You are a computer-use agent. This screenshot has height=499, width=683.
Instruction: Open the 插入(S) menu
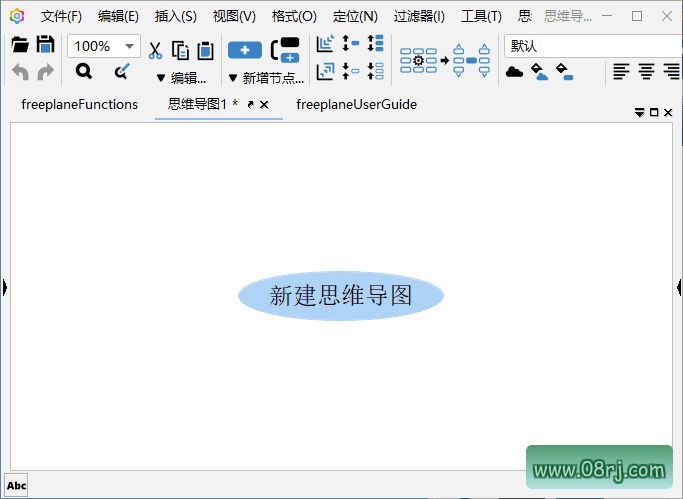point(176,17)
